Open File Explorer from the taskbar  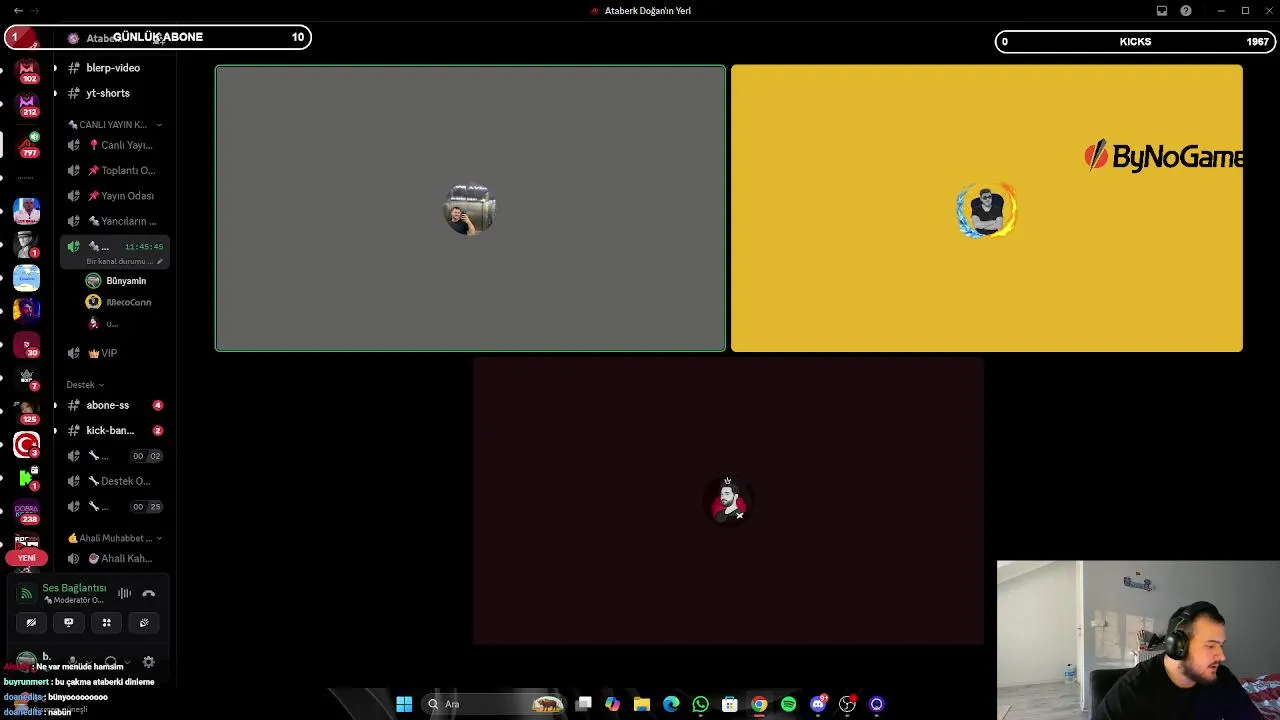point(642,704)
